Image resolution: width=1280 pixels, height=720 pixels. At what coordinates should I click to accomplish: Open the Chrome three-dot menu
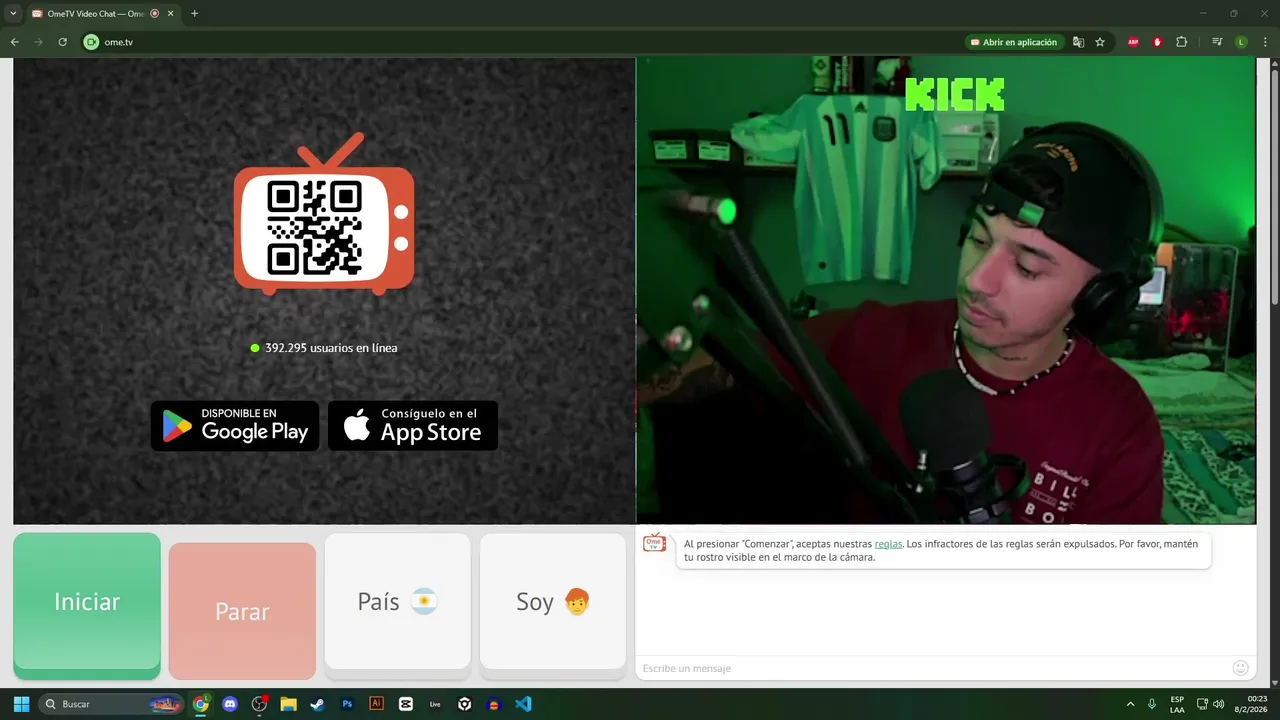(x=1265, y=42)
